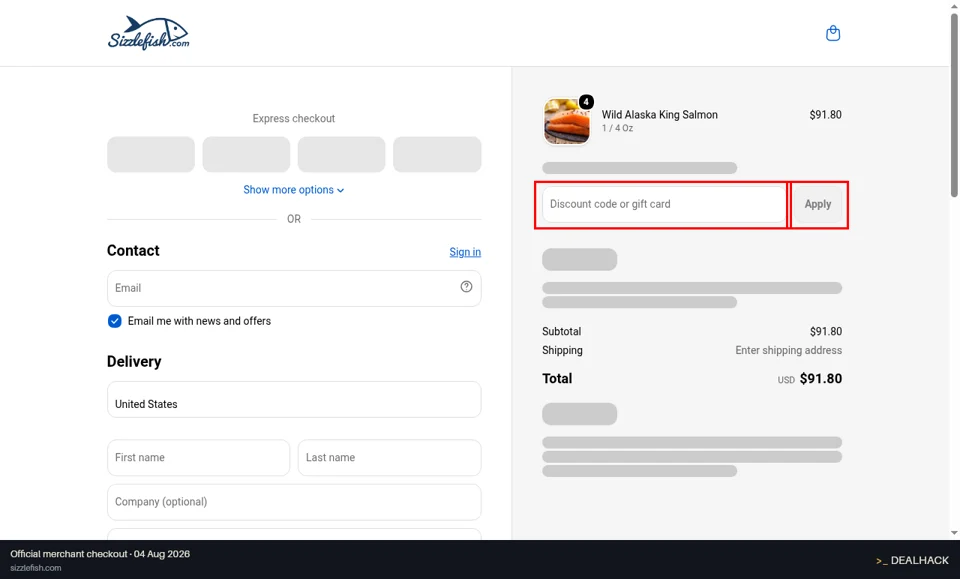
Task: Click the Company (optional) field
Action: pyautogui.click(x=294, y=502)
